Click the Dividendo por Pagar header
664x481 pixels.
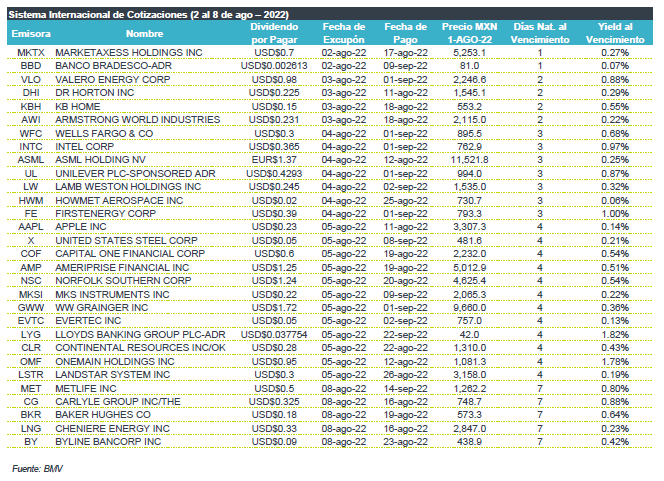click(274, 33)
